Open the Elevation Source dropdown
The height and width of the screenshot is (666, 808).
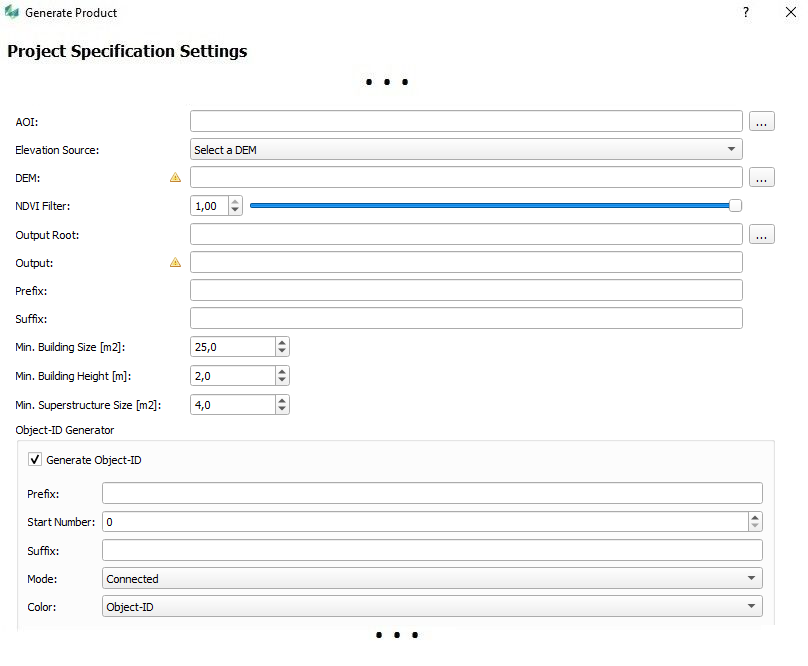click(466, 150)
